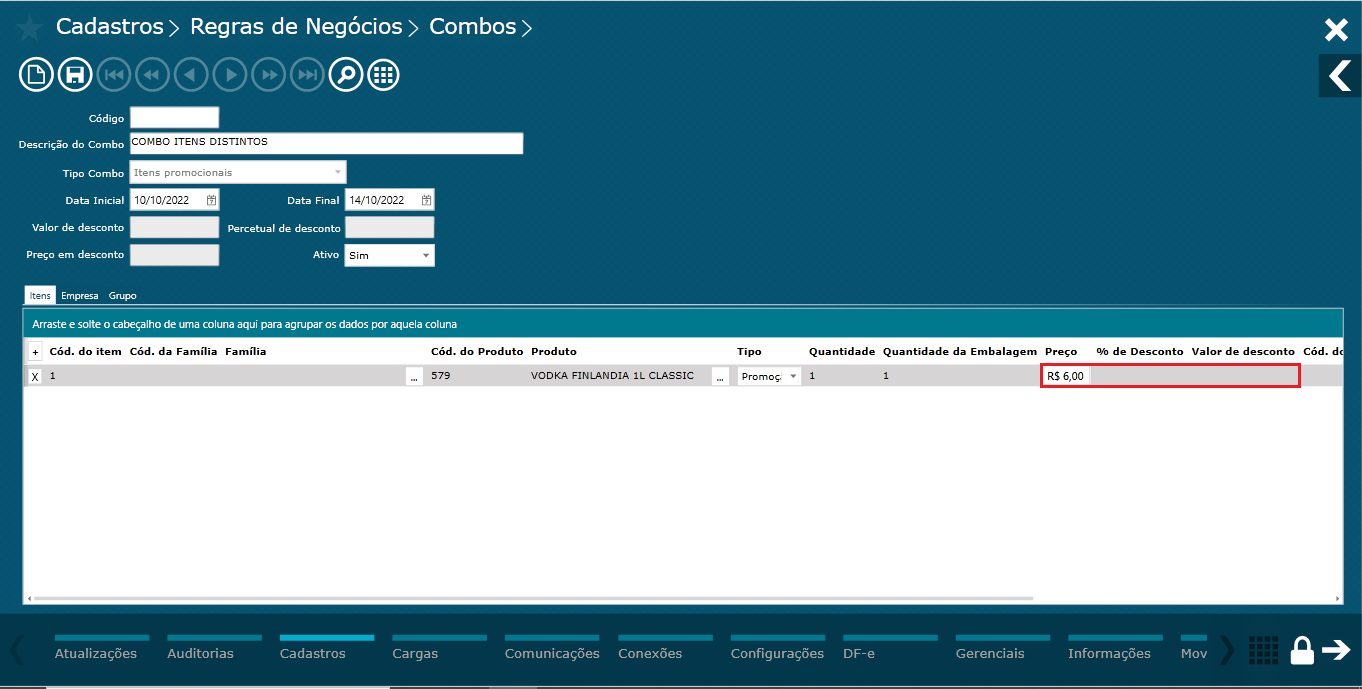The image size is (1362, 689).
Task: Open Conexões menu
Action: pyautogui.click(x=650, y=652)
